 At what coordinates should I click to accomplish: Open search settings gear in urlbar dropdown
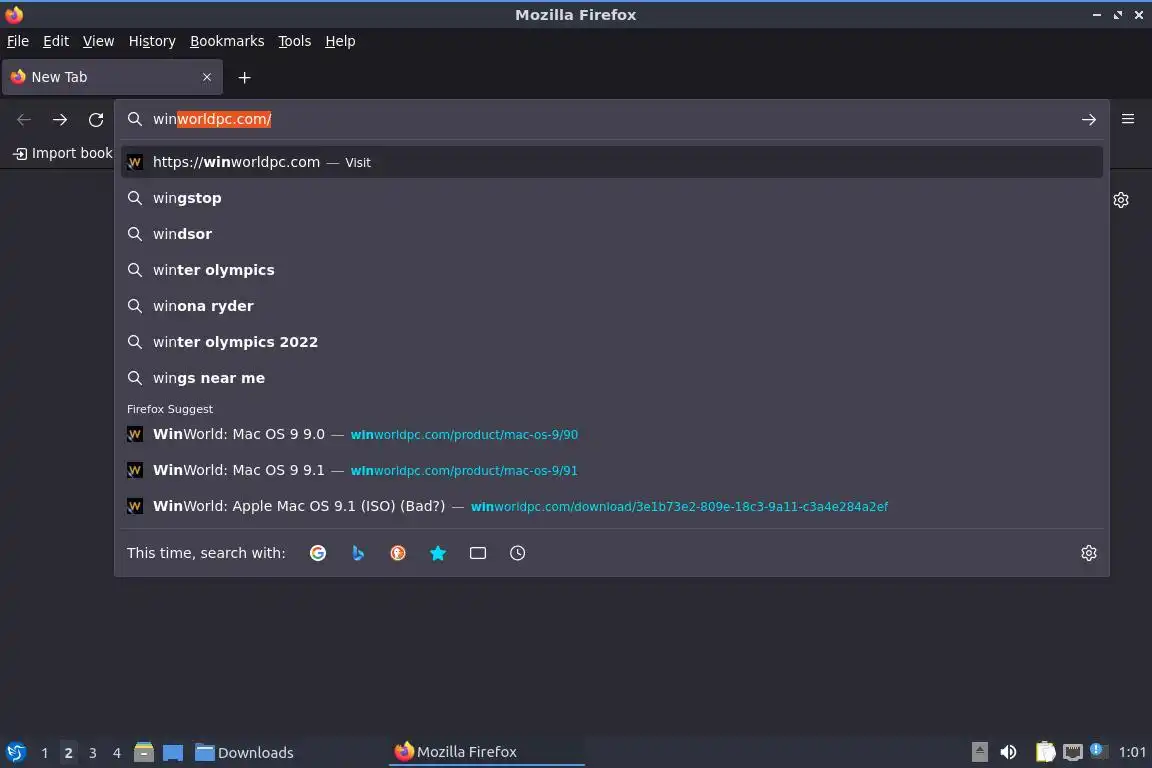[1089, 553]
